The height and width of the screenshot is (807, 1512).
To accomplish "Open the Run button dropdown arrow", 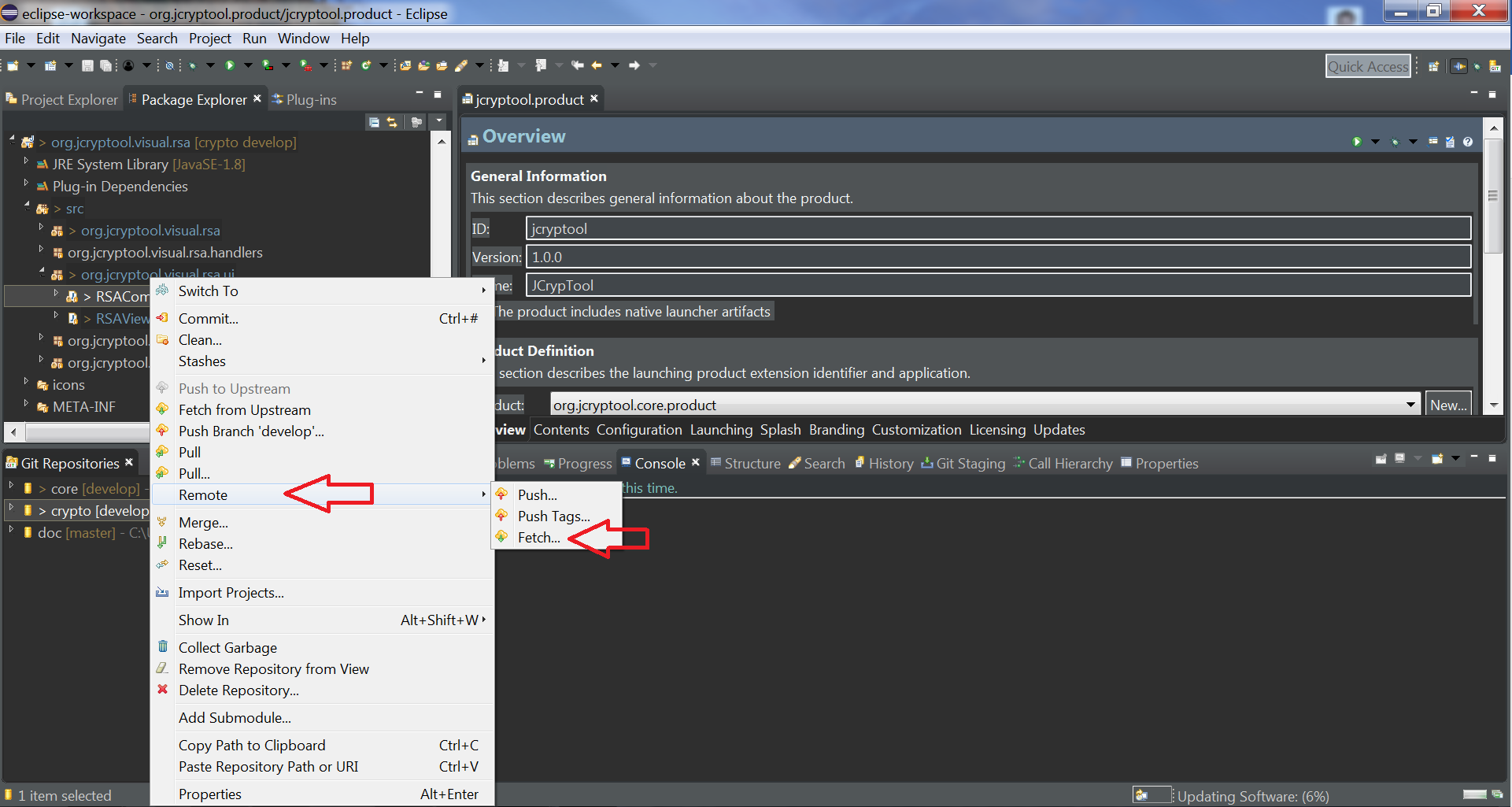I will point(249,65).
